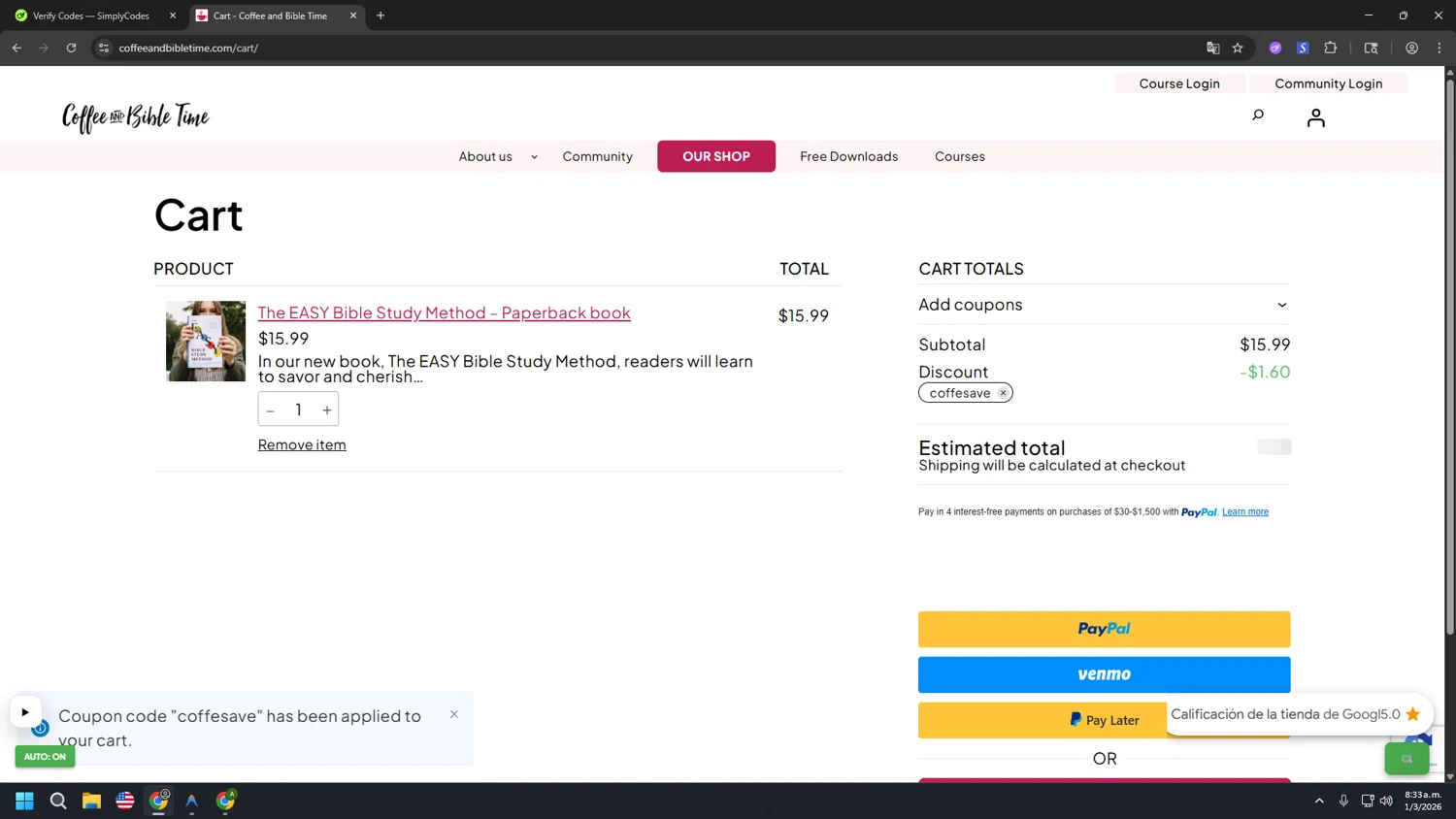
Task: Open Chrome three-dot menu
Action: coord(1439,48)
